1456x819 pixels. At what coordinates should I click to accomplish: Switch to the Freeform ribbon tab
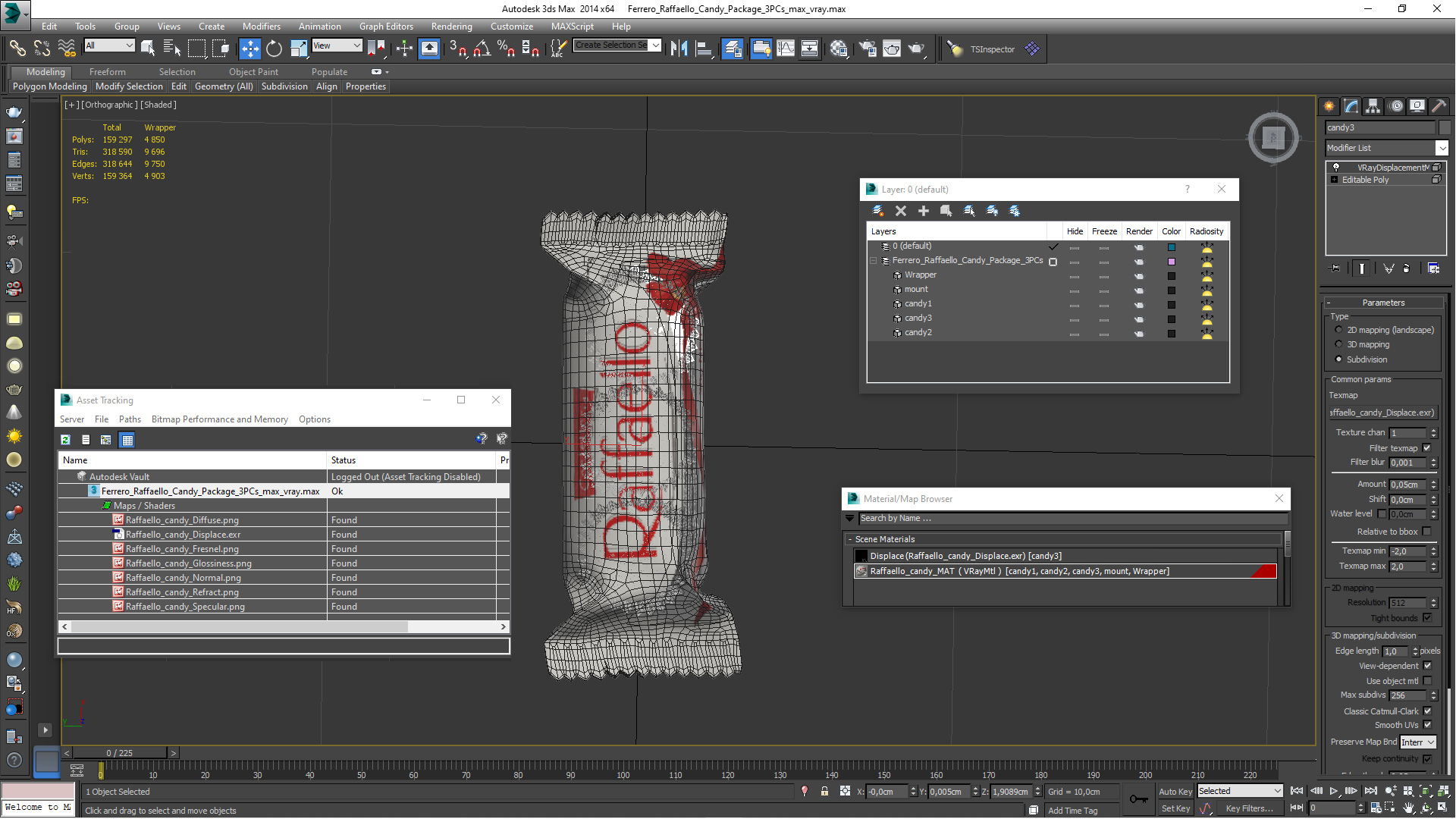[107, 72]
